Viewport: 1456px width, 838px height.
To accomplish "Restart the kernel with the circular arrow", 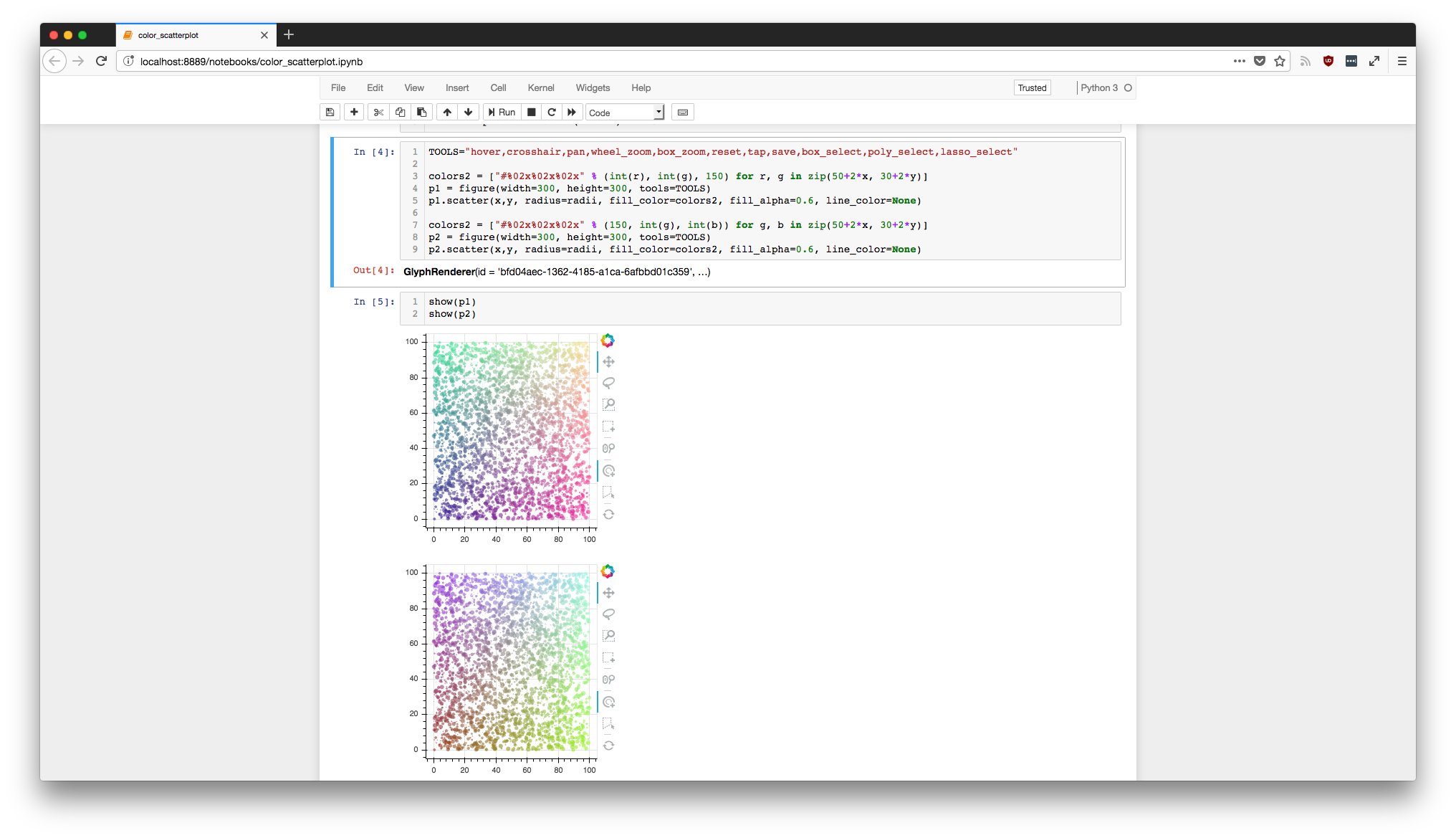I will pyautogui.click(x=552, y=112).
